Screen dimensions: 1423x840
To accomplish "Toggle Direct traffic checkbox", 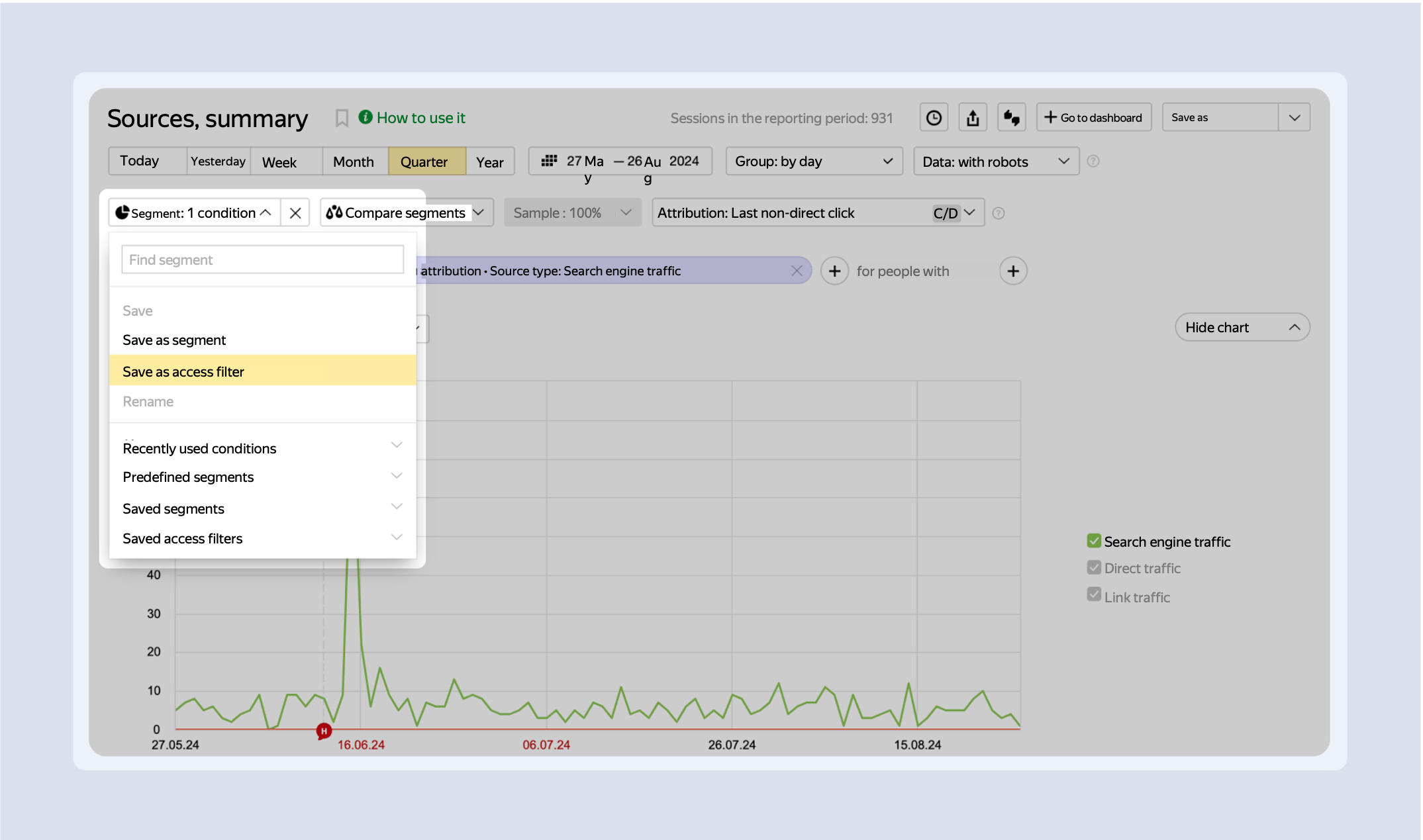I will point(1094,567).
